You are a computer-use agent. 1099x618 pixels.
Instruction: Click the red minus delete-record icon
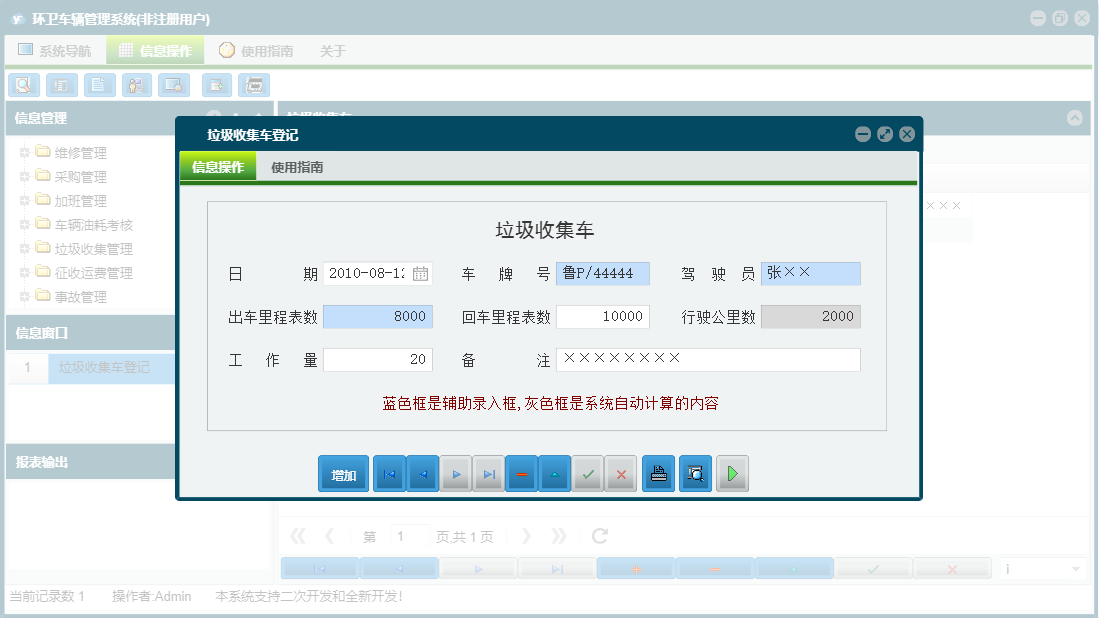[521, 473]
